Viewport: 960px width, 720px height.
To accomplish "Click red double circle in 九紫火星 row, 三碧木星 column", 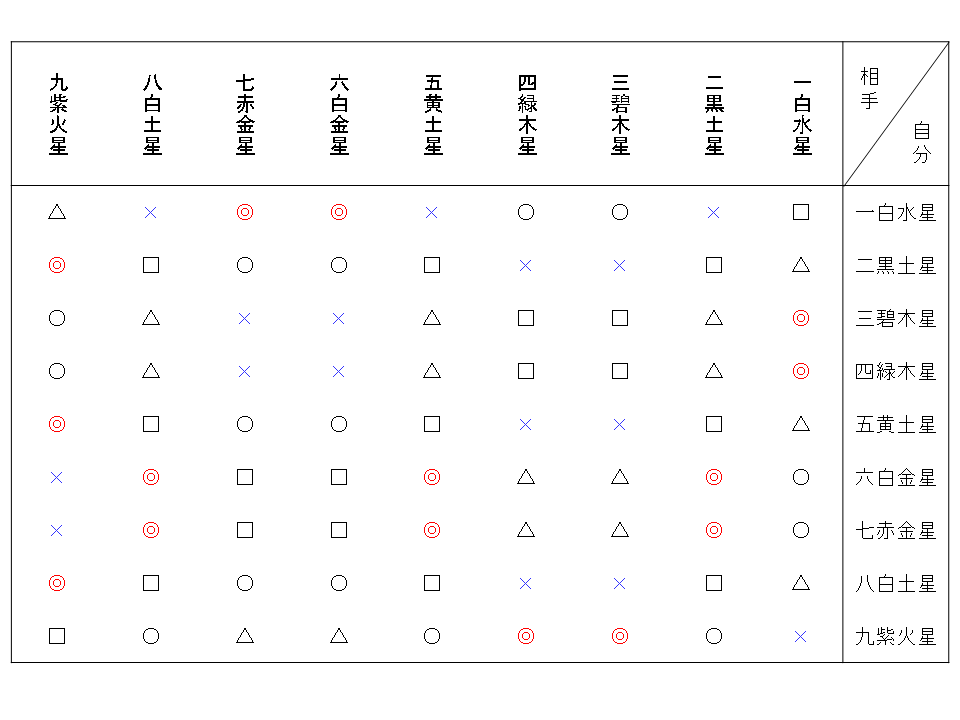I will [620, 636].
